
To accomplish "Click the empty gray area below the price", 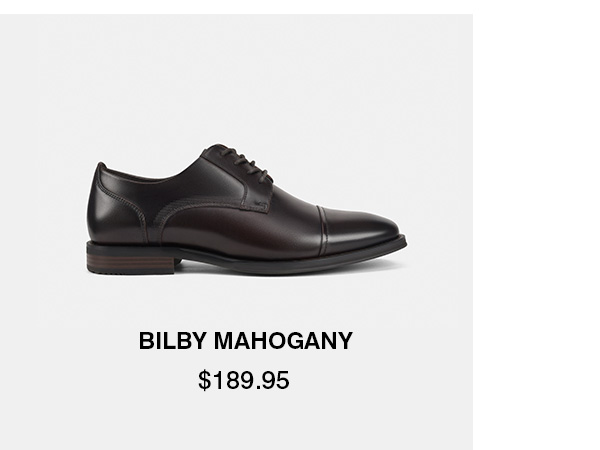I will [236, 421].
